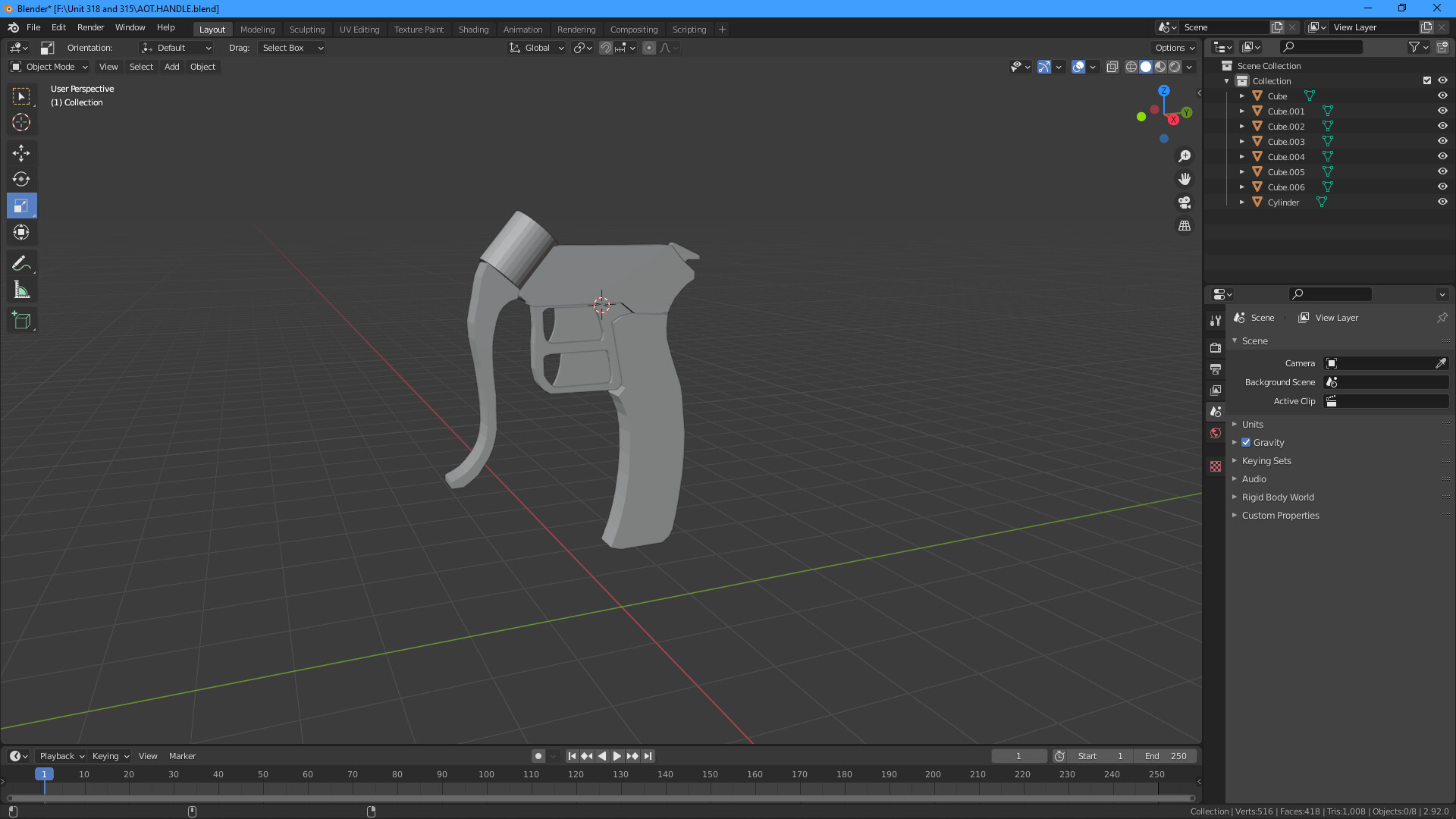This screenshot has width=1456, height=819.
Task: Click the zoom magnifier viewport icon
Action: pos(1185,156)
